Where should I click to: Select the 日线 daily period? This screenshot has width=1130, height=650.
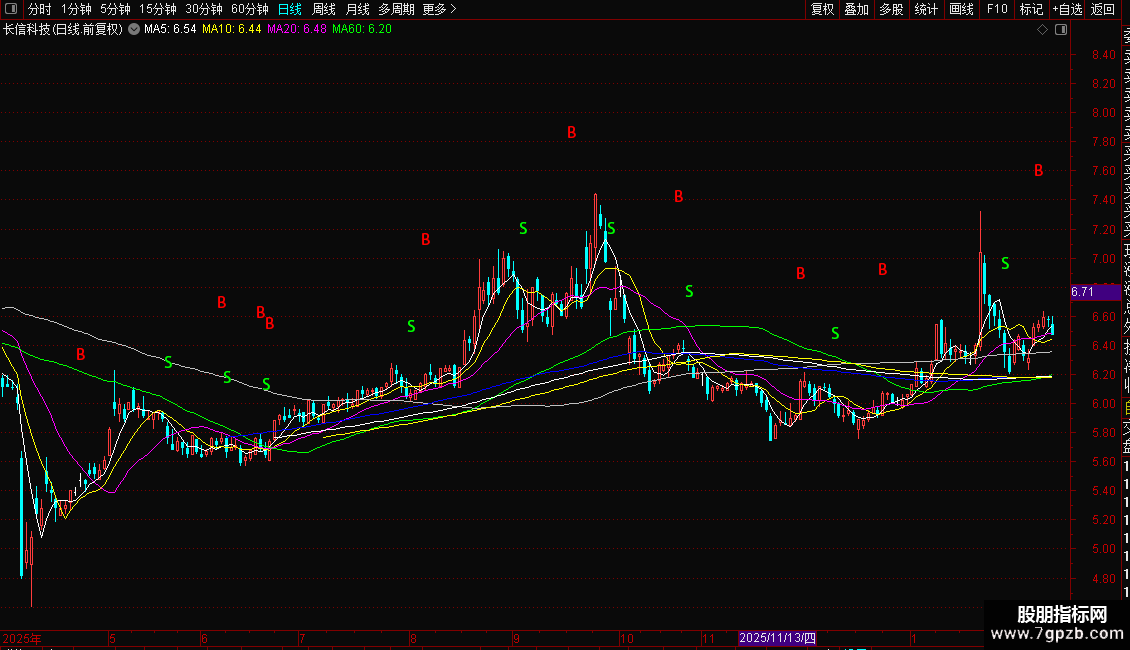[290, 9]
